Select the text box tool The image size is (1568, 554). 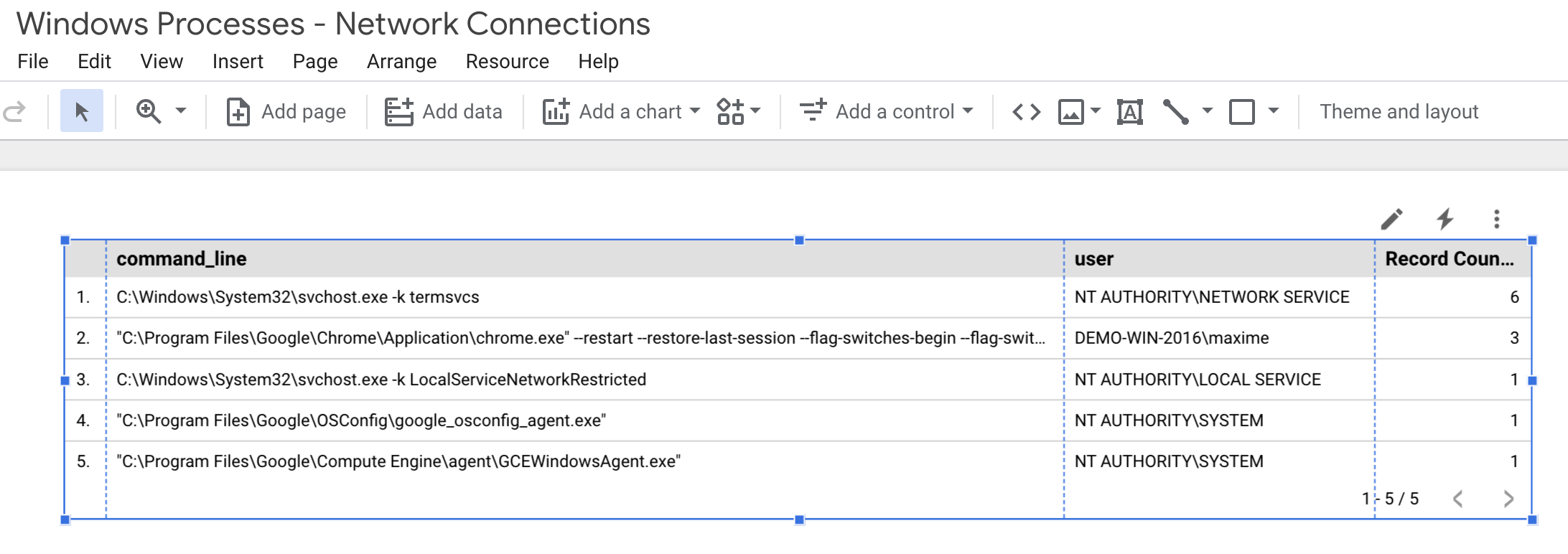coord(1129,111)
